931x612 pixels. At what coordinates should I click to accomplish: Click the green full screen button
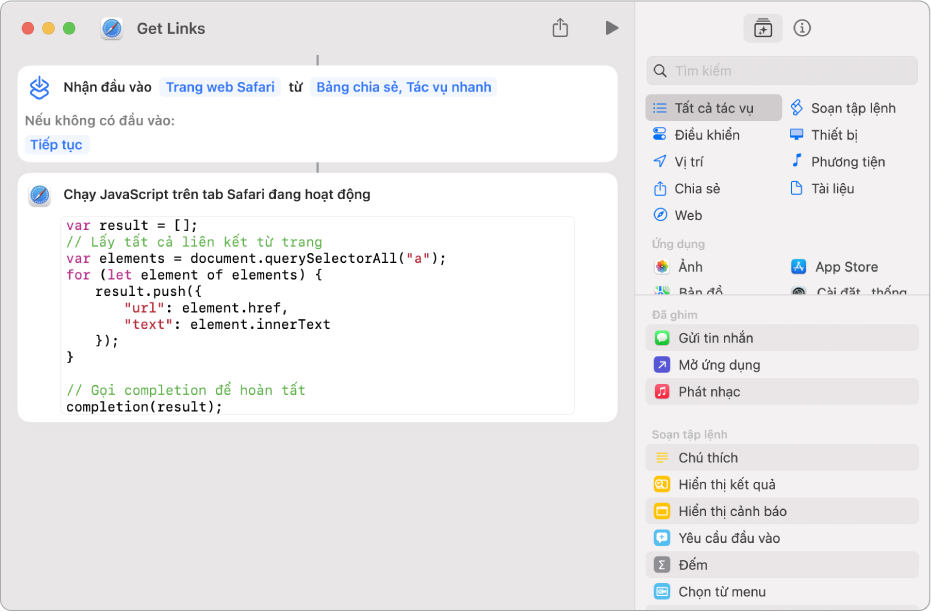point(69,28)
